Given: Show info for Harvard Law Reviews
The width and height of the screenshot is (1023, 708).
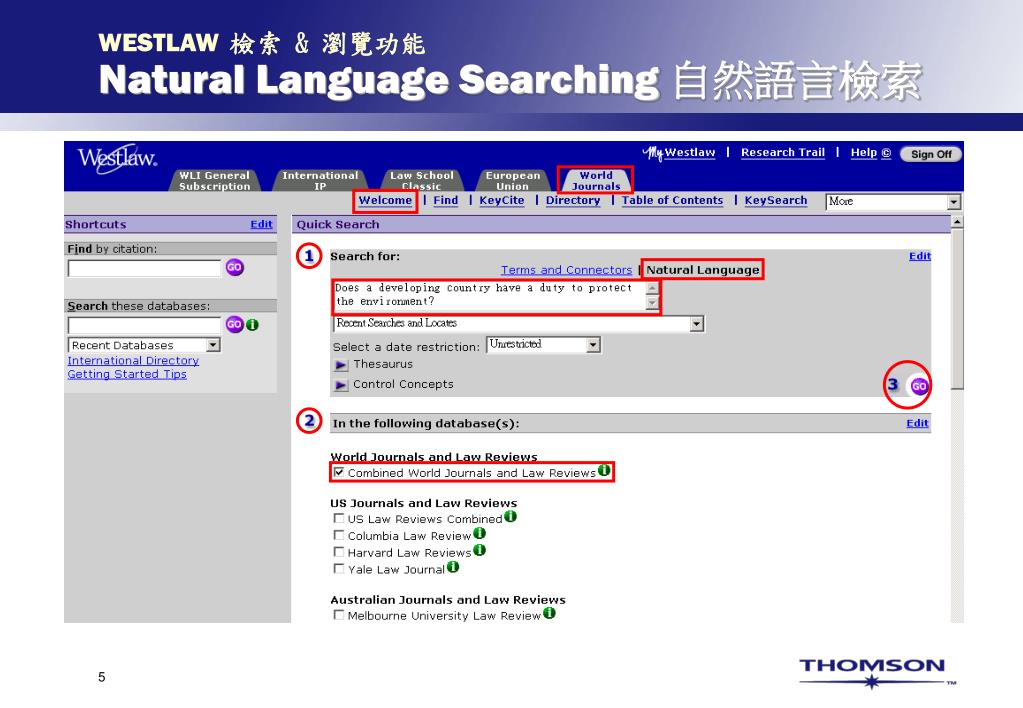Looking at the screenshot, I should tap(480, 550).
